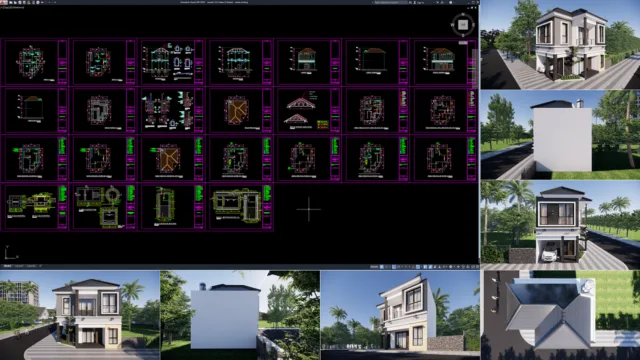Open the workspace switching gear icon

point(450,267)
